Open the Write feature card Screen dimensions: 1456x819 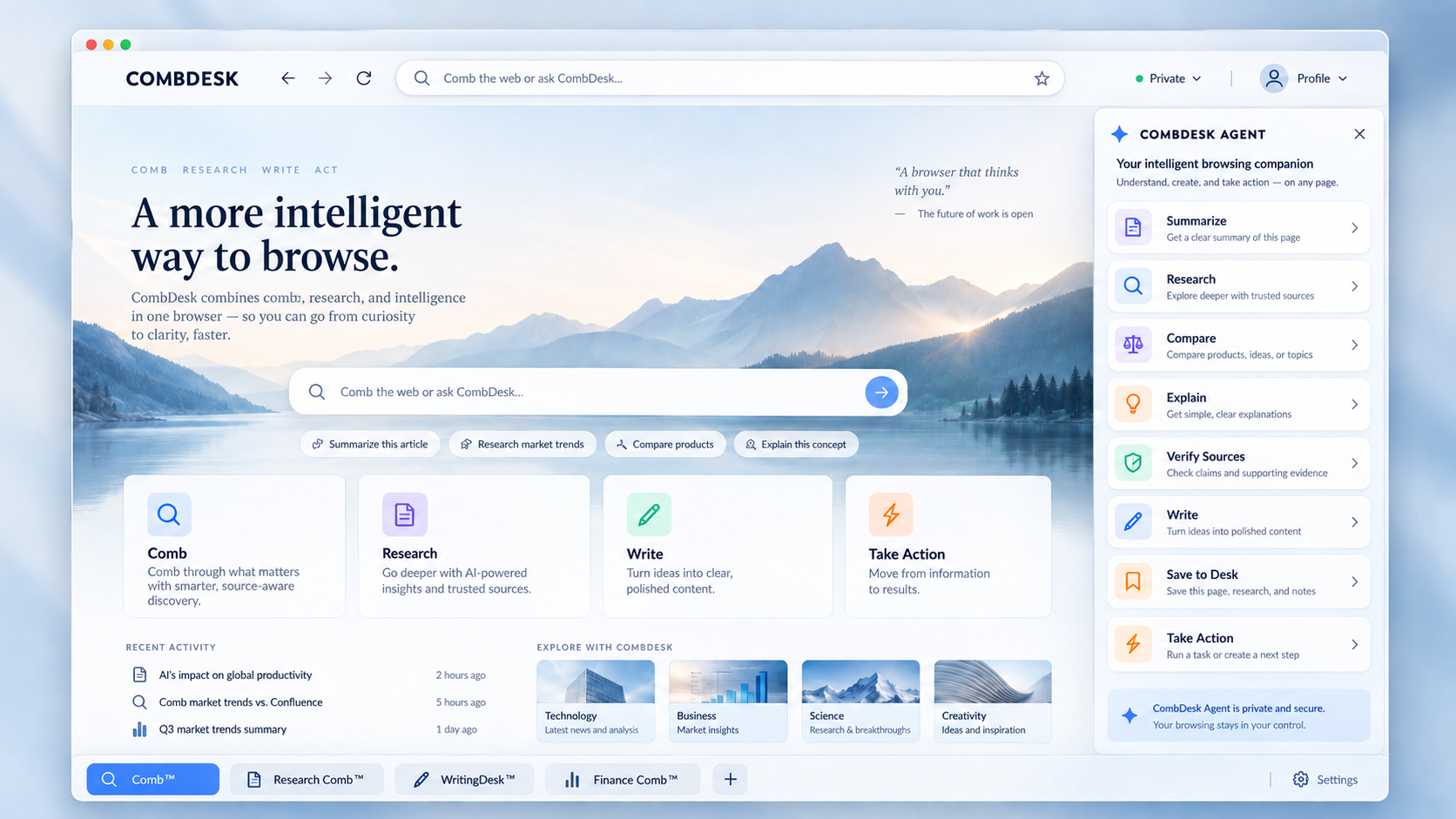tap(718, 546)
